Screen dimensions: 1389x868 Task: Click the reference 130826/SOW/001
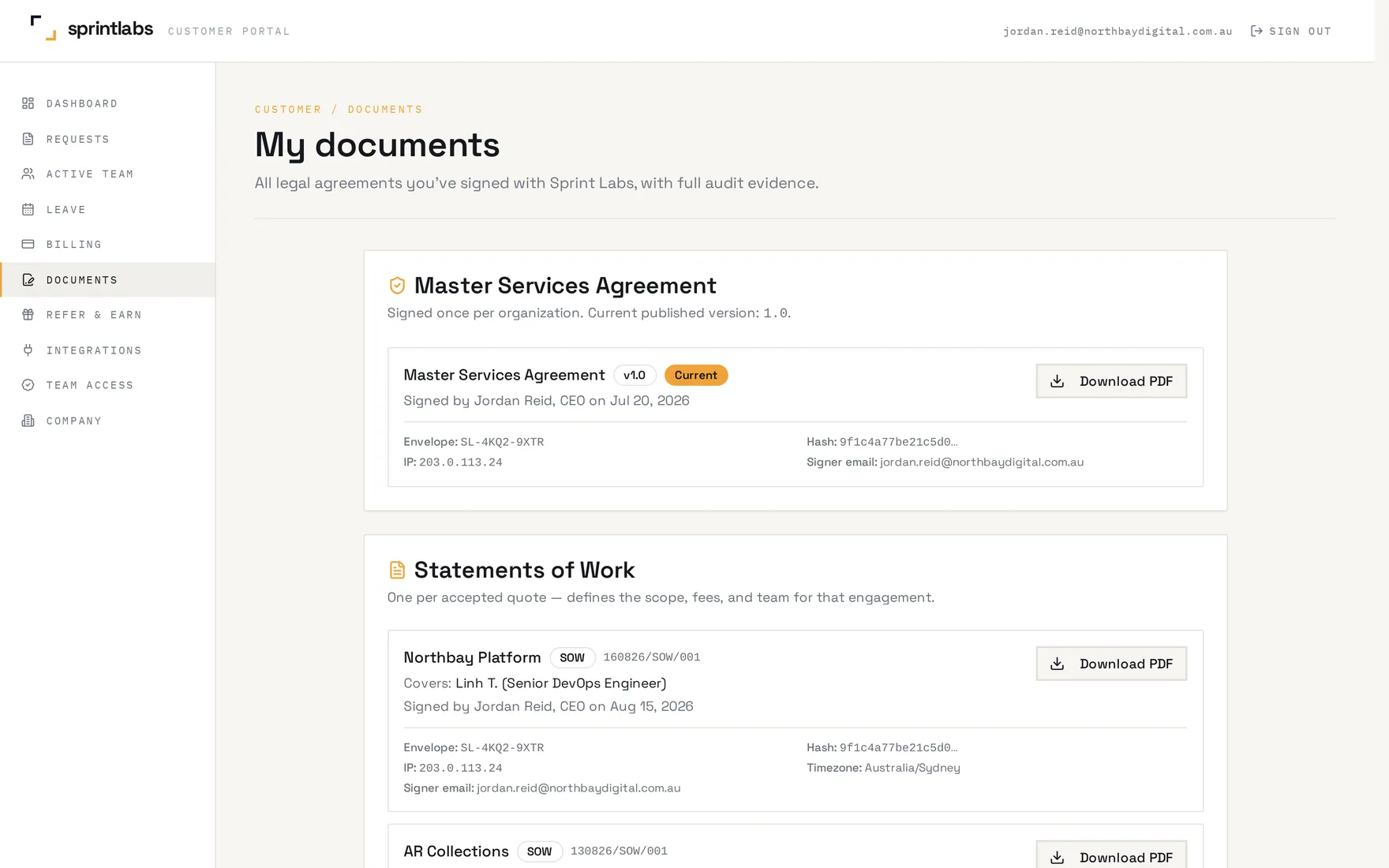click(x=619, y=851)
